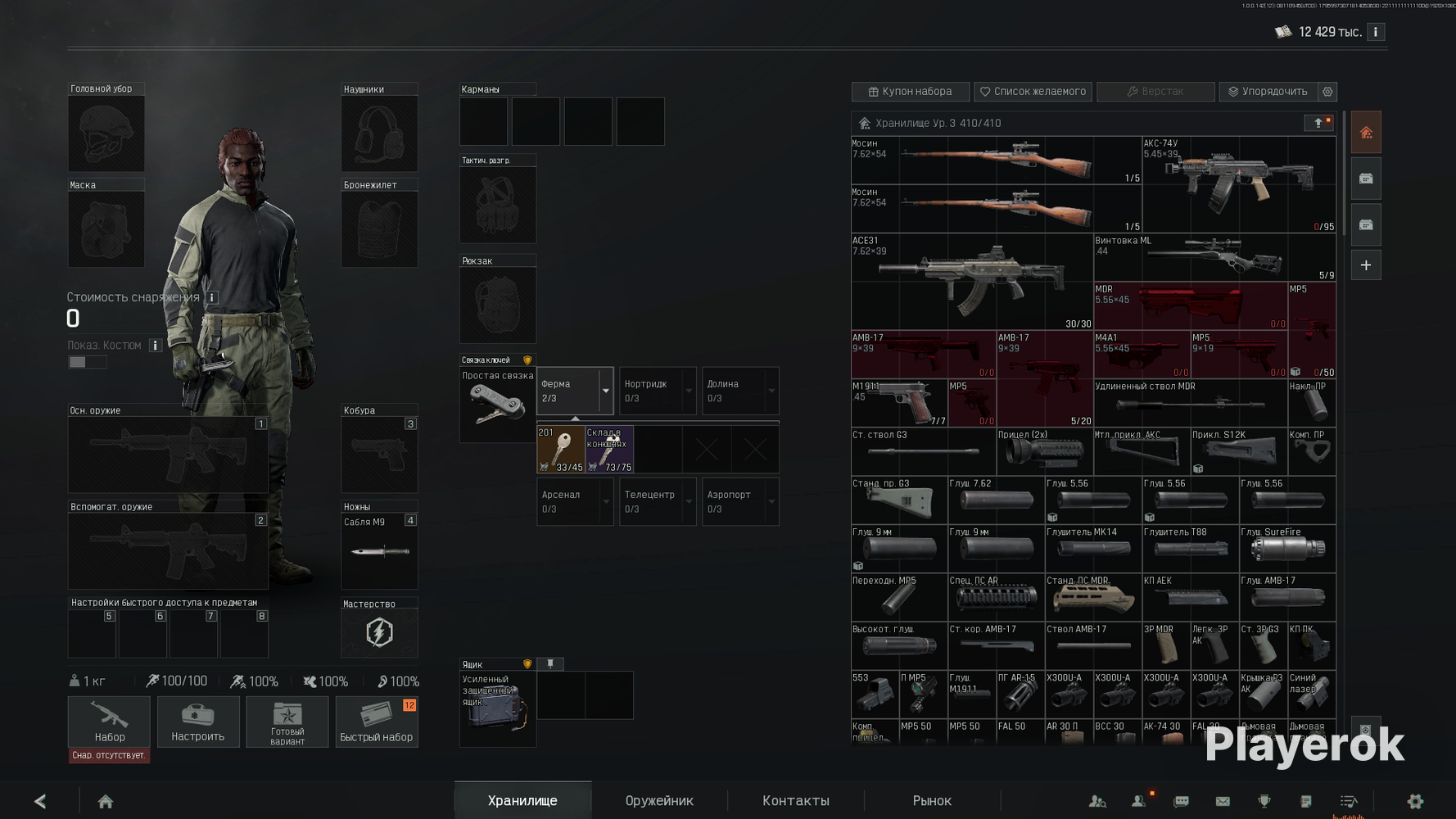
Task: Select the M1911 pistol in storage
Action: point(899,403)
